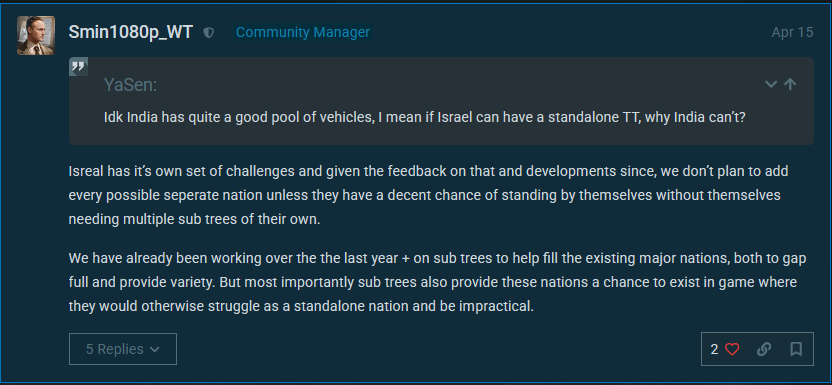832x385 pixels.
Task: Click the moderator shield icon beside the username
Action: tap(209, 33)
